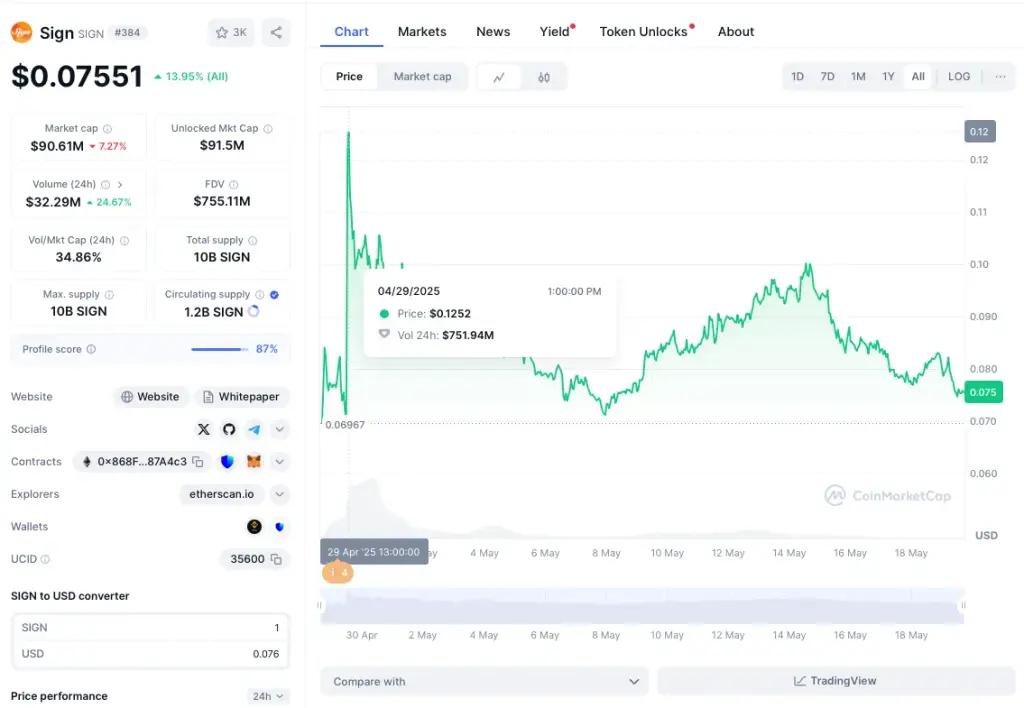Image resolution: width=1024 pixels, height=708 pixels.
Task: Click the MetaMask fox icon
Action: coord(254,462)
